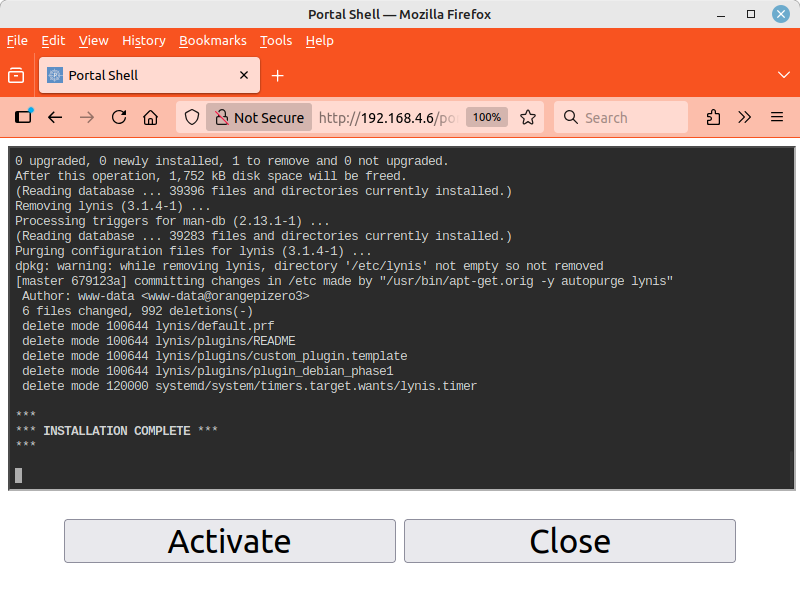Click the Firefox View icon
Screen dimensions: 800x590
(x=16, y=75)
